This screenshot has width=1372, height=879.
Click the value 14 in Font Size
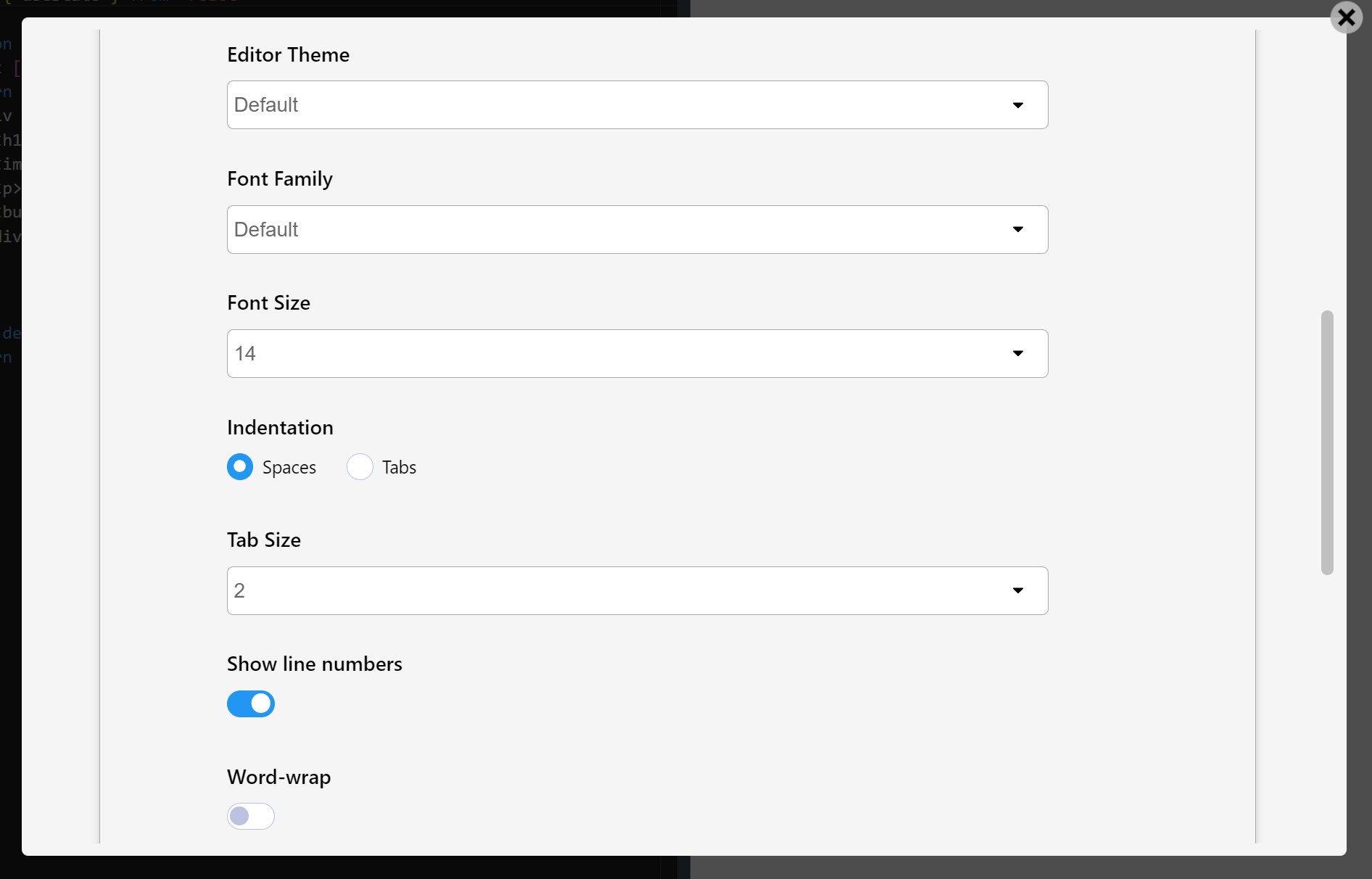(x=246, y=353)
